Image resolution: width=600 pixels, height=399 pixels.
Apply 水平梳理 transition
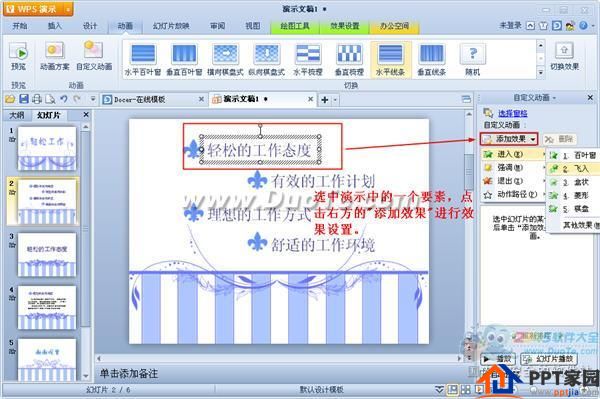pos(308,59)
